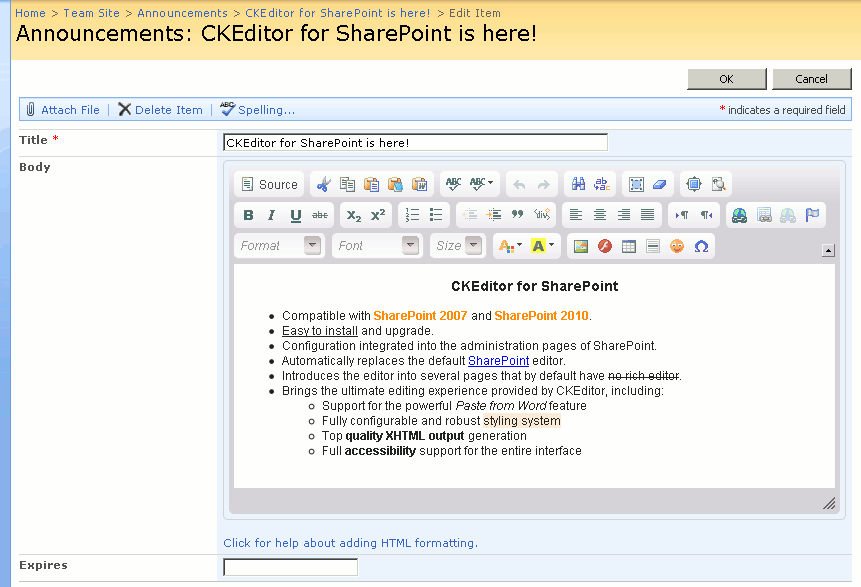The width and height of the screenshot is (861, 587).
Task: Click the Decrease Indent icon
Action: pos(470,215)
